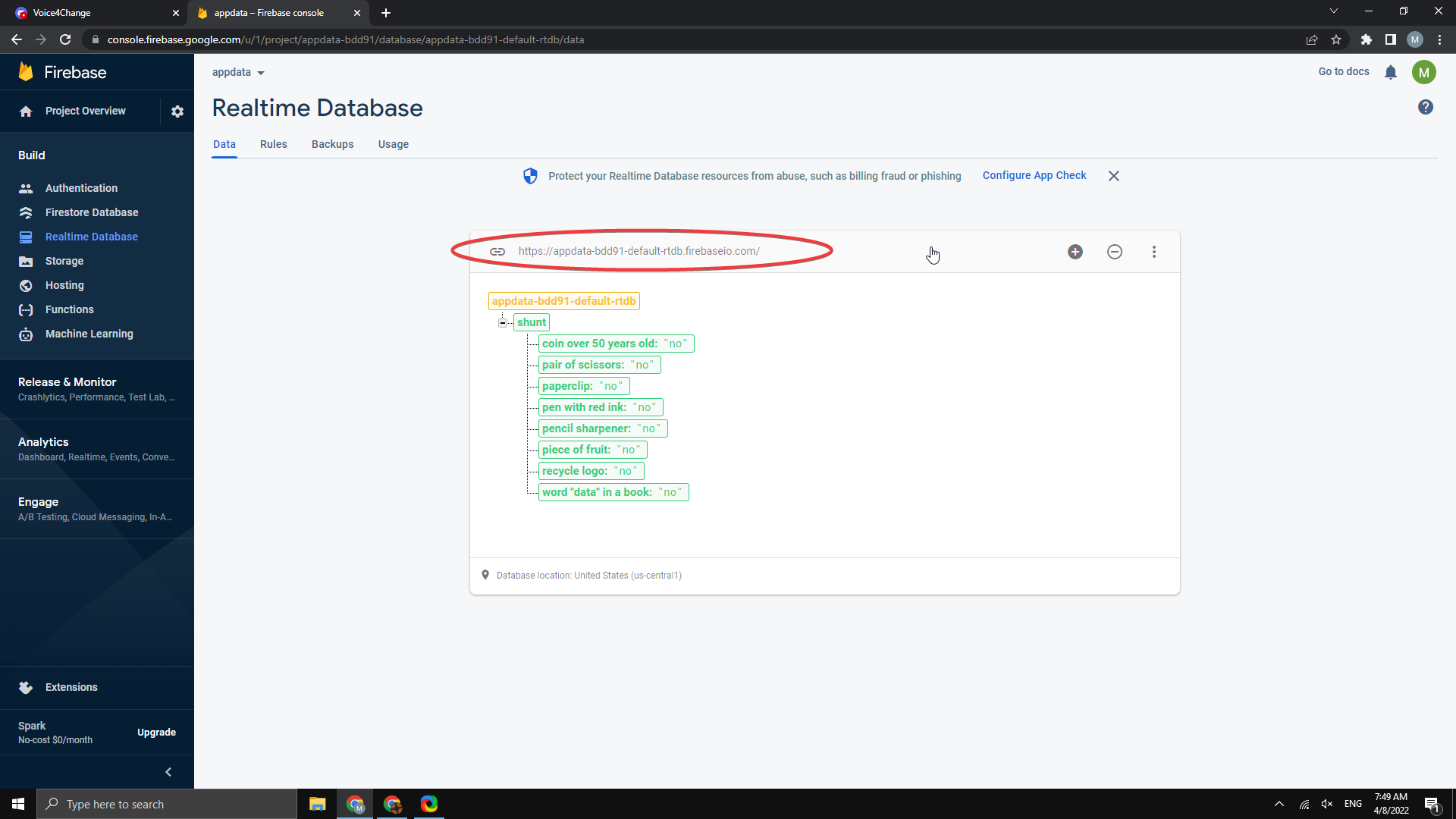
Task: Click the database URL link icon
Action: tap(497, 252)
